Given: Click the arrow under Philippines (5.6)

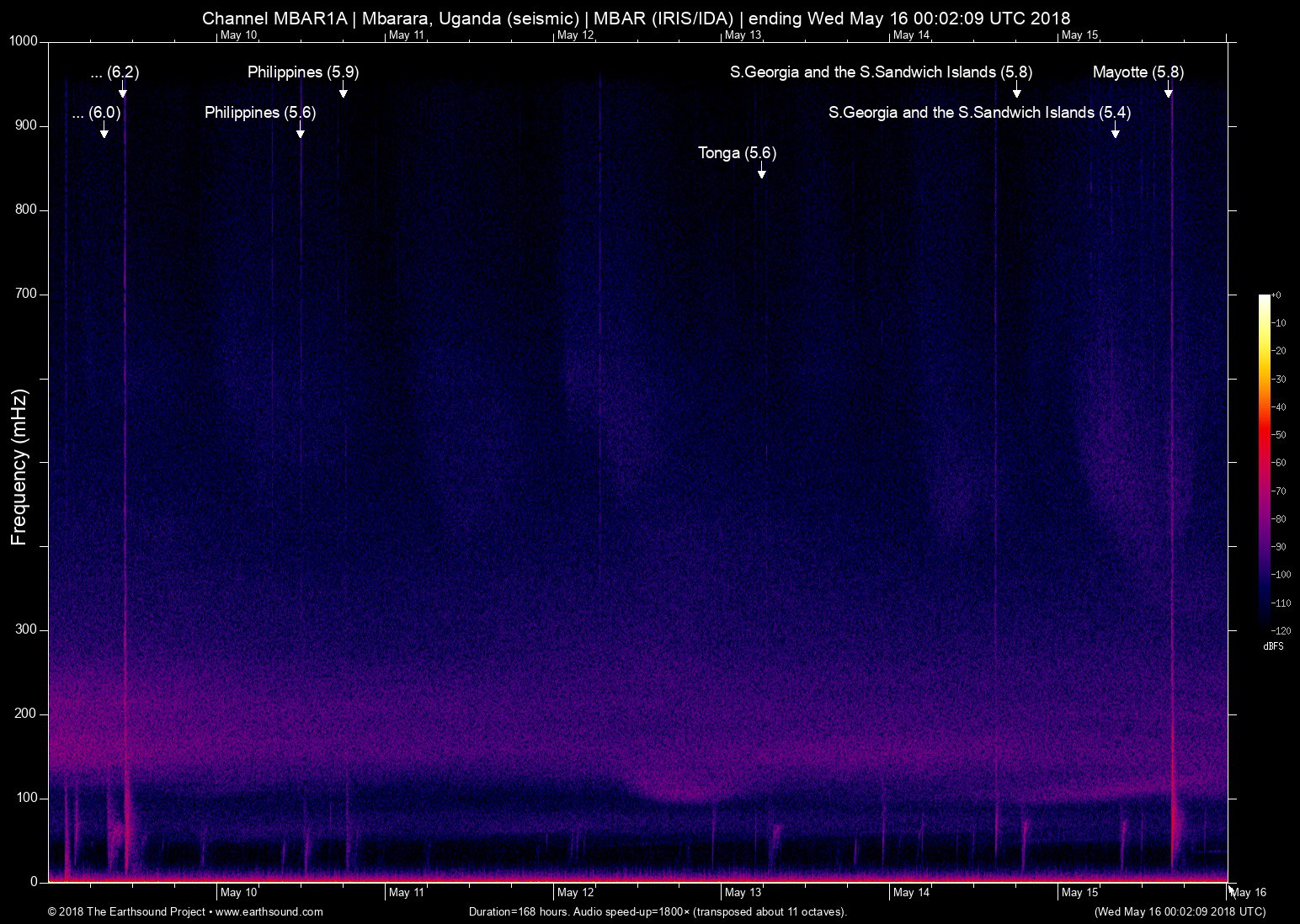Looking at the screenshot, I should pos(301,132).
